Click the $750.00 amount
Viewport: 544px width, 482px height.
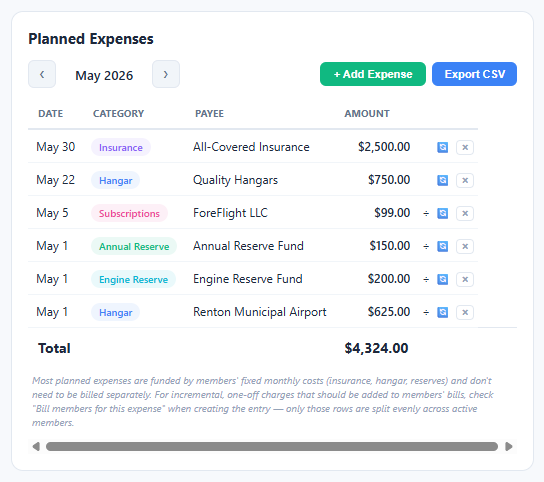389,180
